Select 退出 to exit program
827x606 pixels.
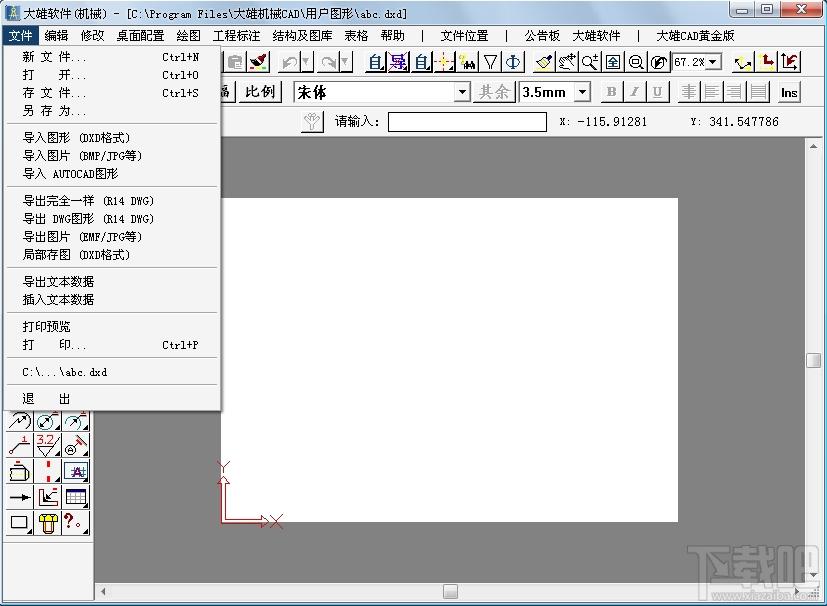[112, 399]
